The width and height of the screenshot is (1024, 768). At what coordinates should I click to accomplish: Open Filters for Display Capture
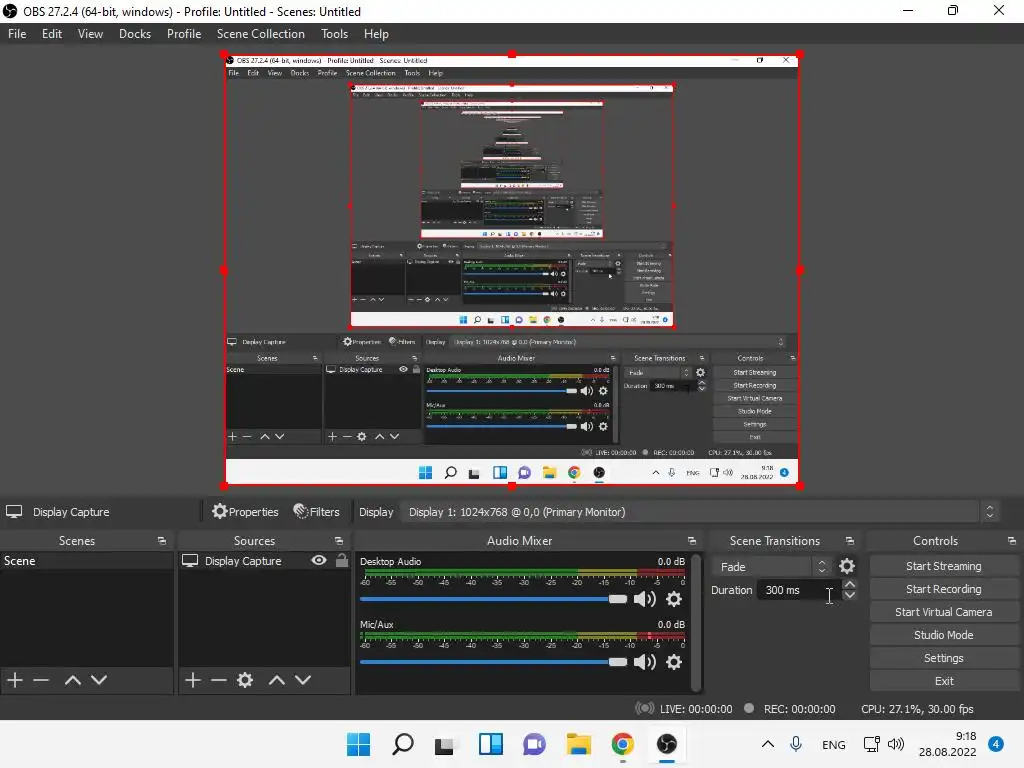coord(317,512)
